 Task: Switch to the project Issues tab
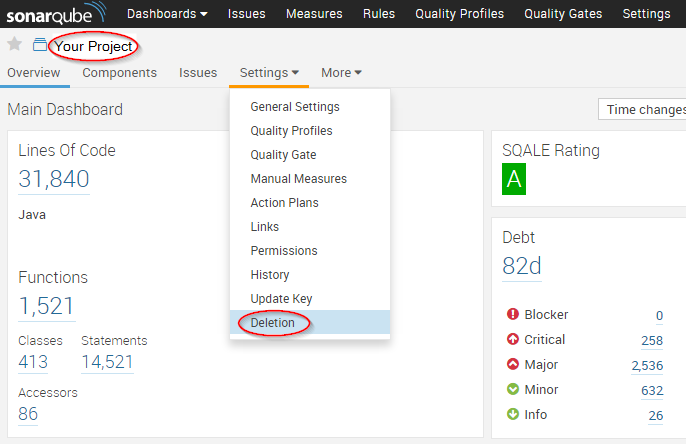(x=198, y=73)
